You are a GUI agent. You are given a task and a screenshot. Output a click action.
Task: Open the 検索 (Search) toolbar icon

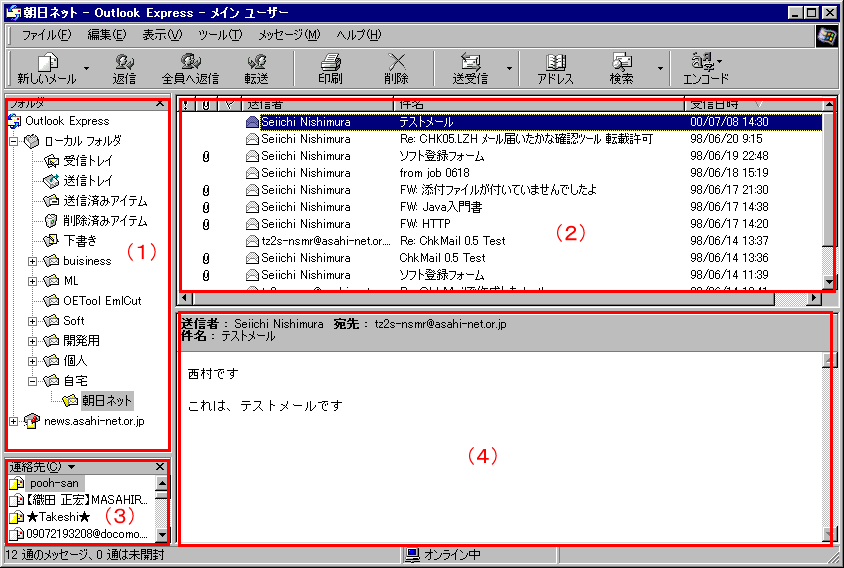[x=621, y=62]
